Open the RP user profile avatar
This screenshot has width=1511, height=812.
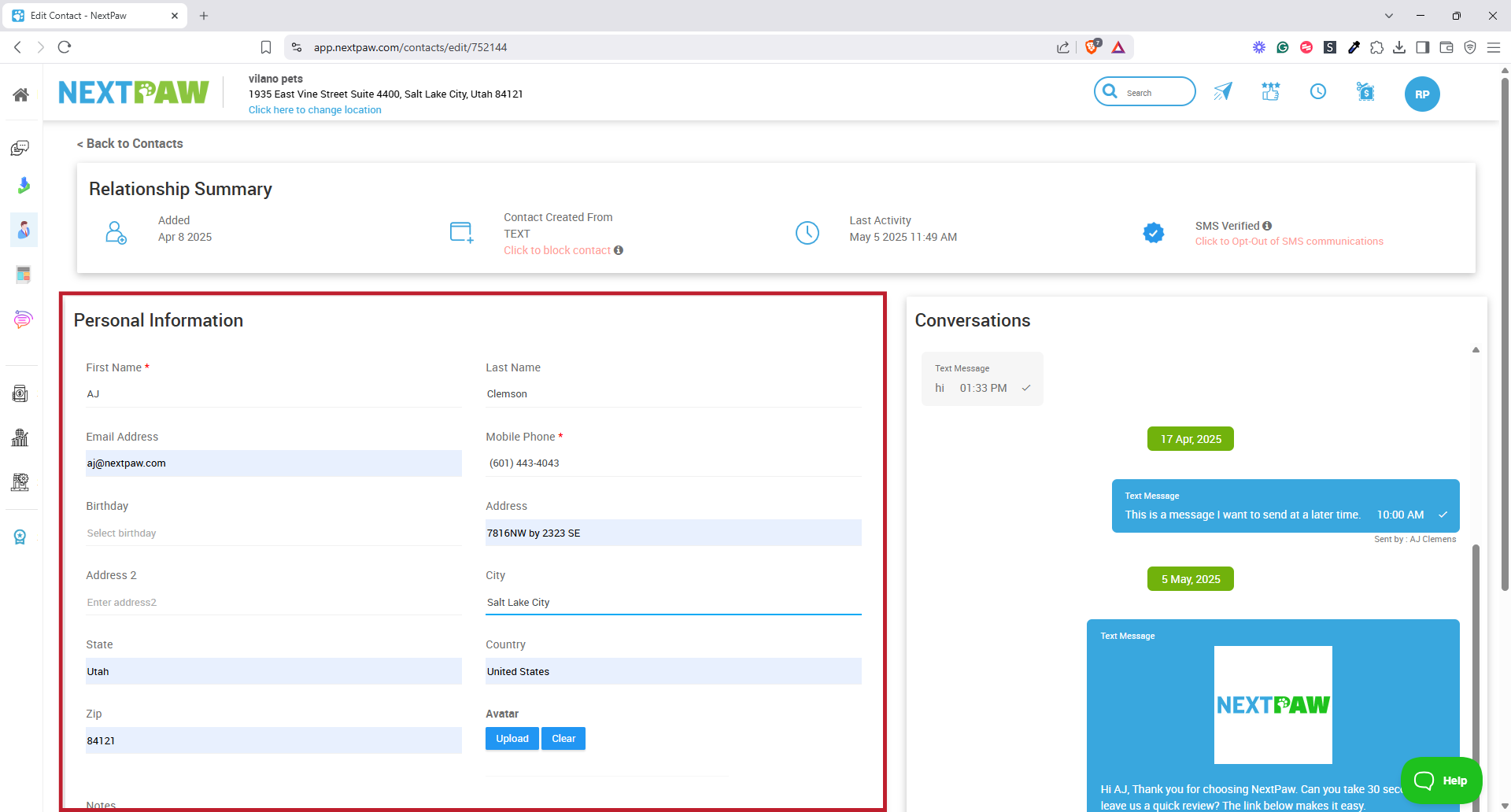pyautogui.click(x=1422, y=94)
